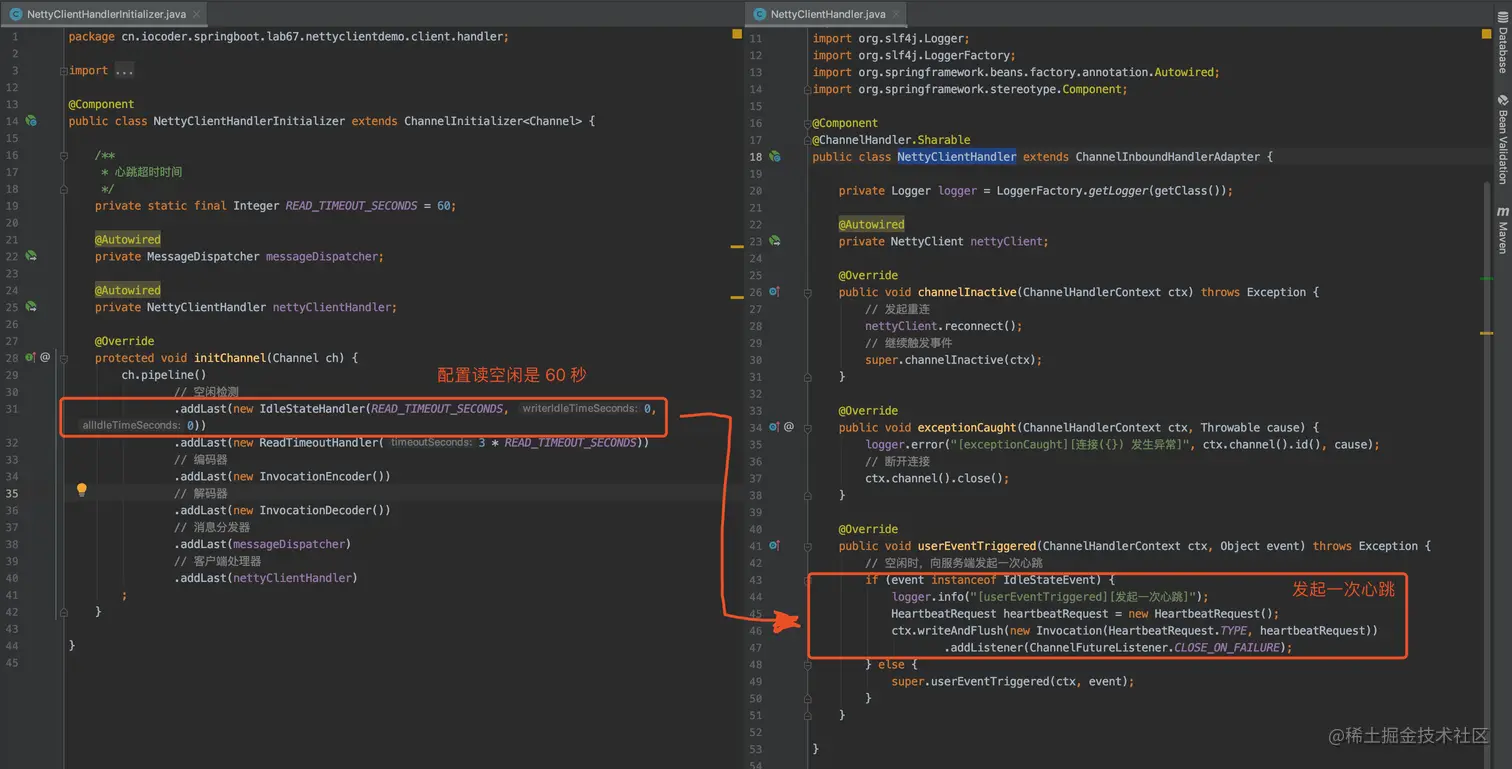1512x769 pixels.
Task: Click the IdleStateHandler class name
Action: click(312, 409)
